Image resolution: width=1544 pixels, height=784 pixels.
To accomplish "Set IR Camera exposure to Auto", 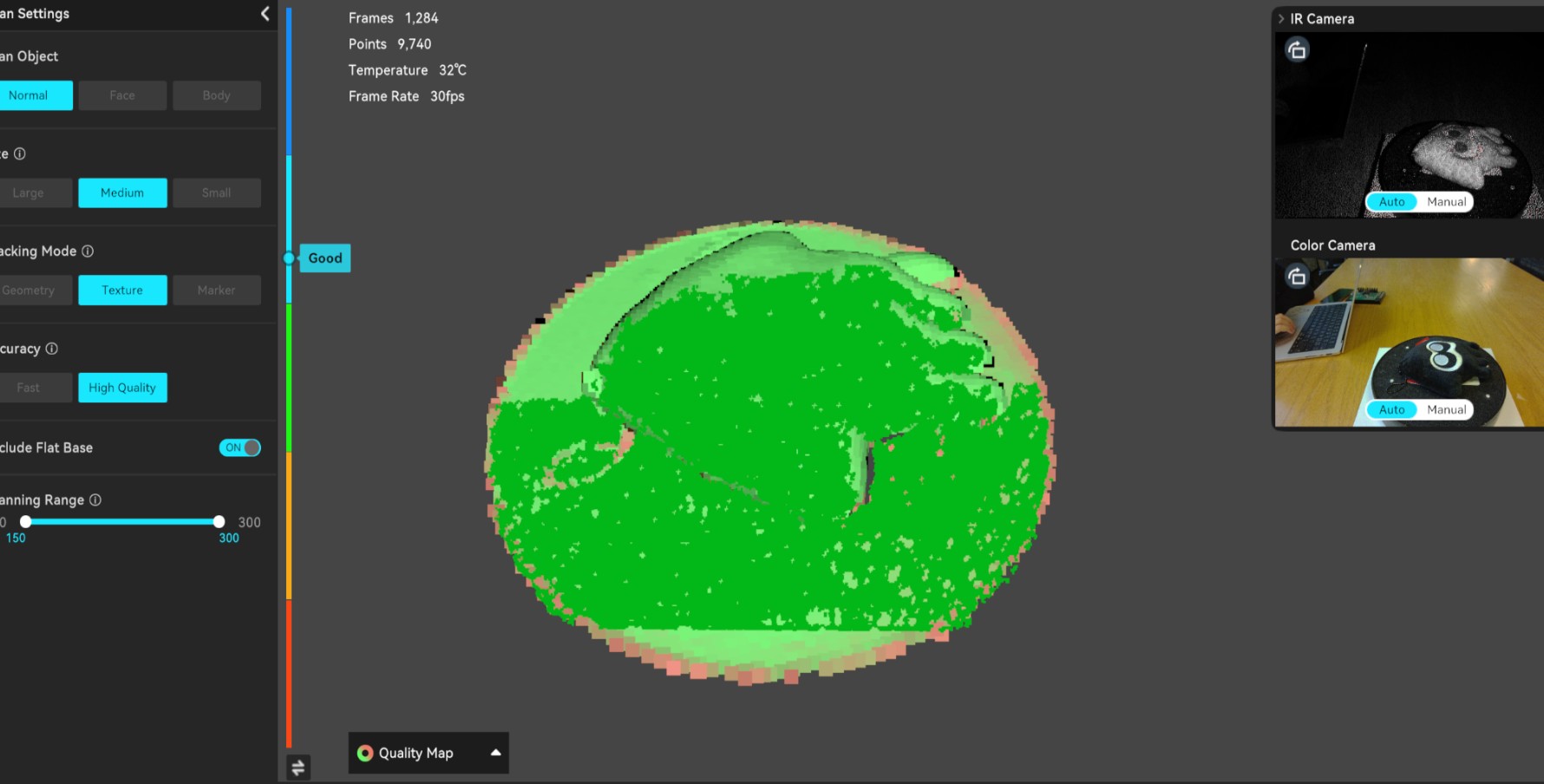I will 1391,202.
